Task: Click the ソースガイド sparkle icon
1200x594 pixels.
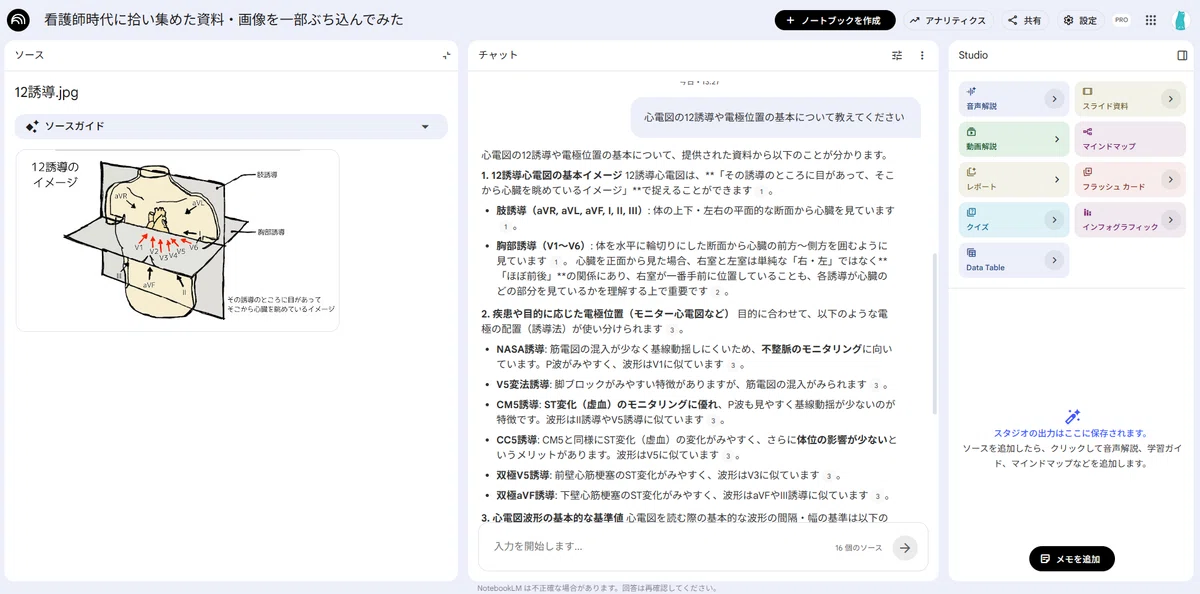Action: [x=32, y=126]
